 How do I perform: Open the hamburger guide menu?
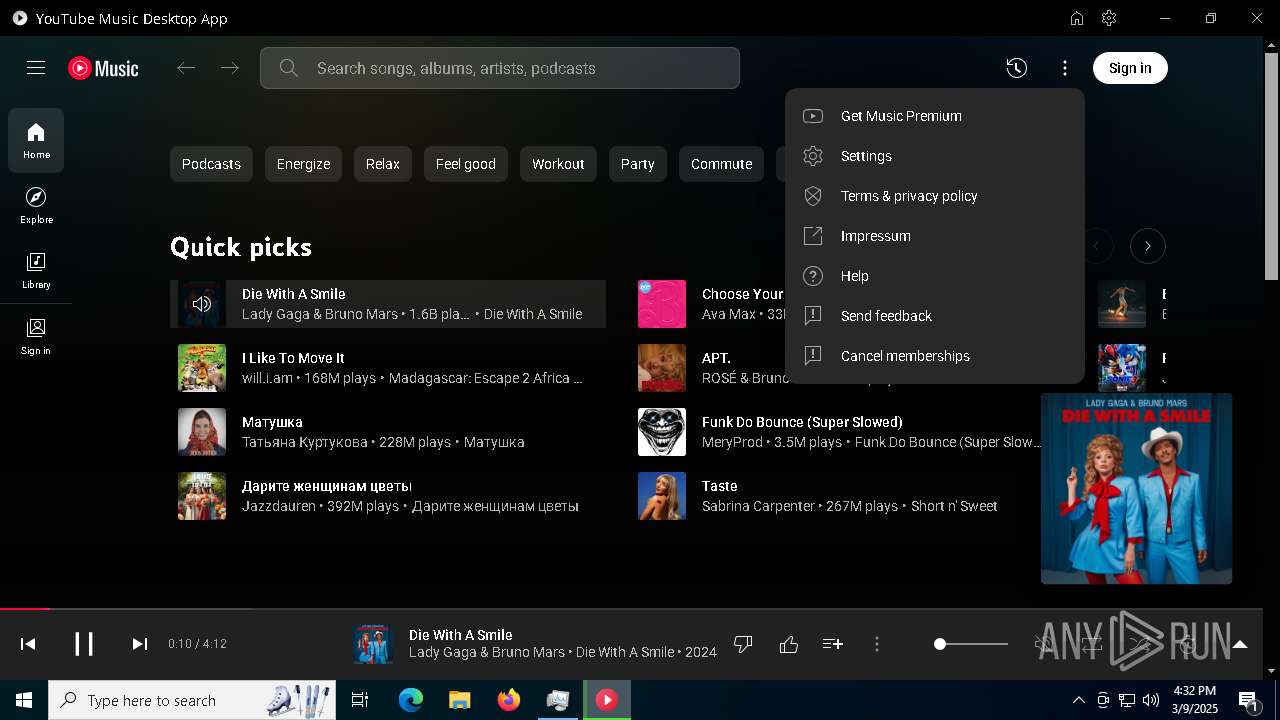pos(36,68)
